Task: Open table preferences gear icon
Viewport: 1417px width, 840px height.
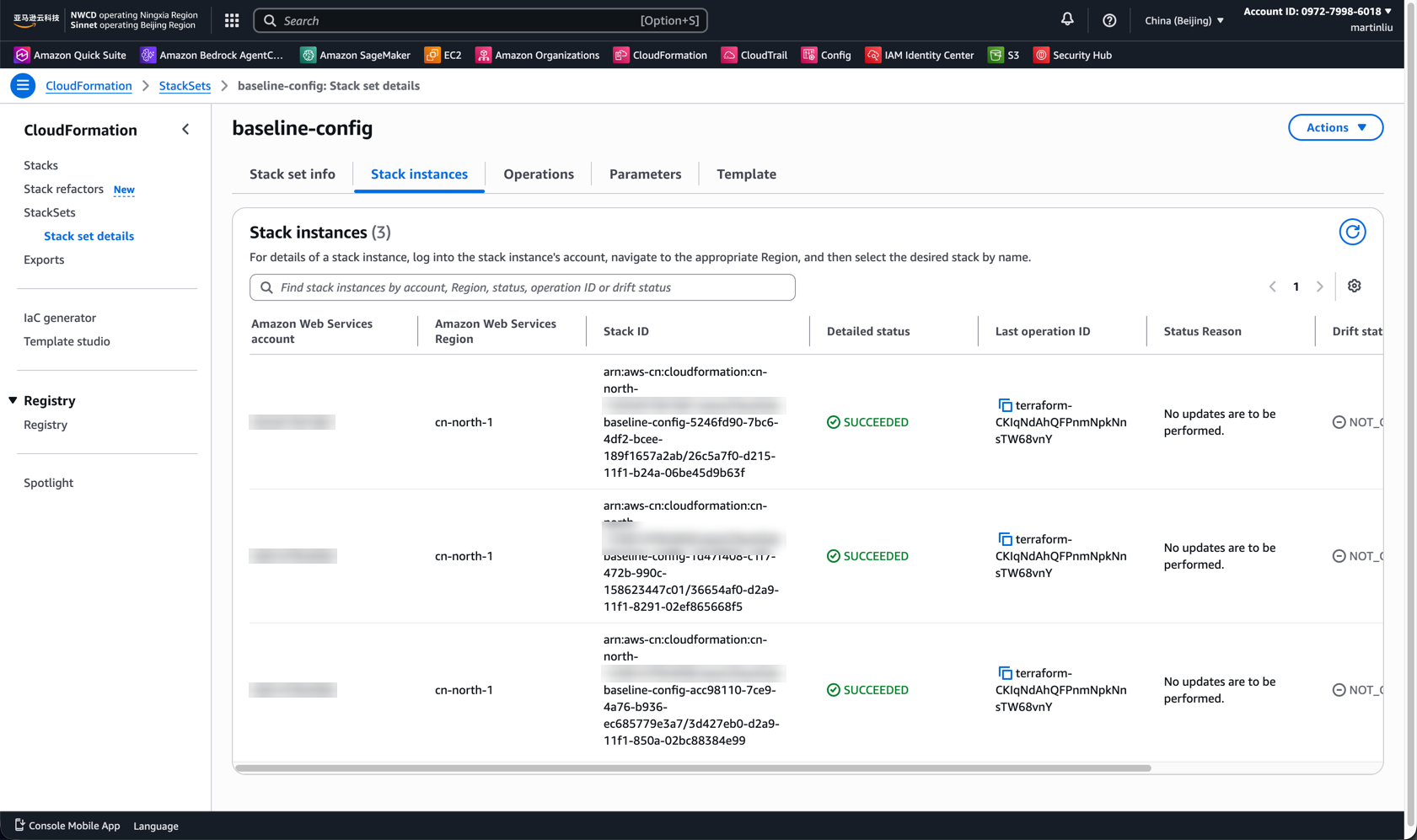Action: pyautogui.click(x=1354, y=286)
